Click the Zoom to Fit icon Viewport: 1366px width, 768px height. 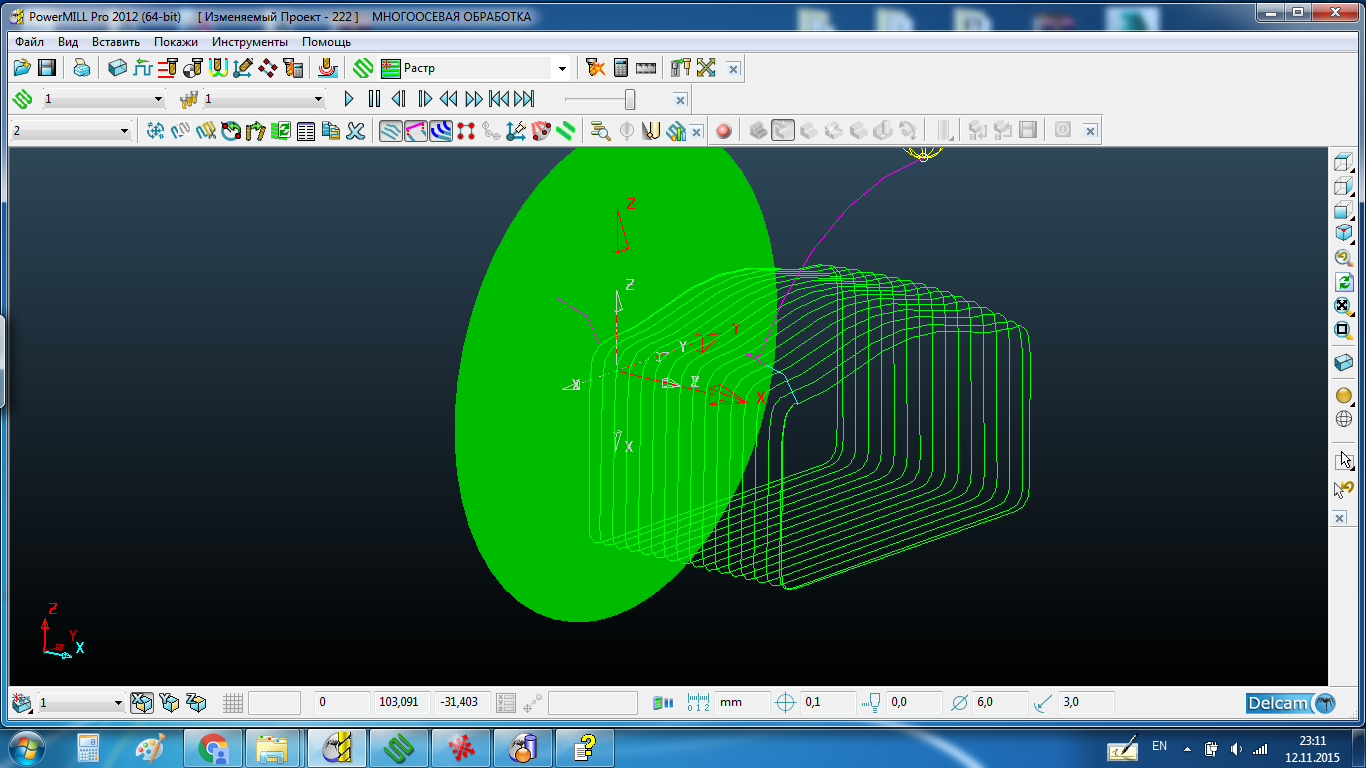(1344, 306)
